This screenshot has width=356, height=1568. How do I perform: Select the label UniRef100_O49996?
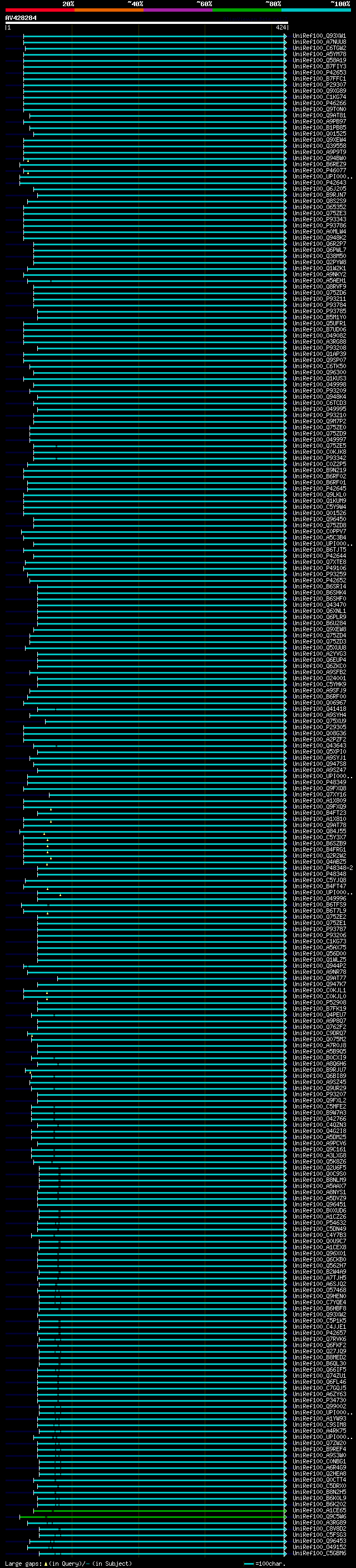pyautogui.click(x=319, y=898)
